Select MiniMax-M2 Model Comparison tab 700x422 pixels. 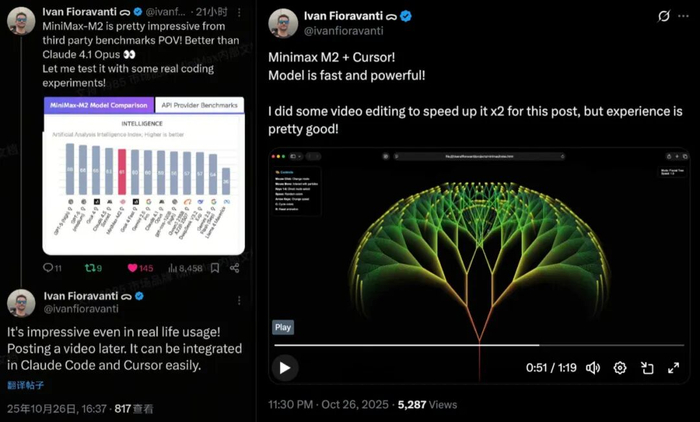[99, 105]
